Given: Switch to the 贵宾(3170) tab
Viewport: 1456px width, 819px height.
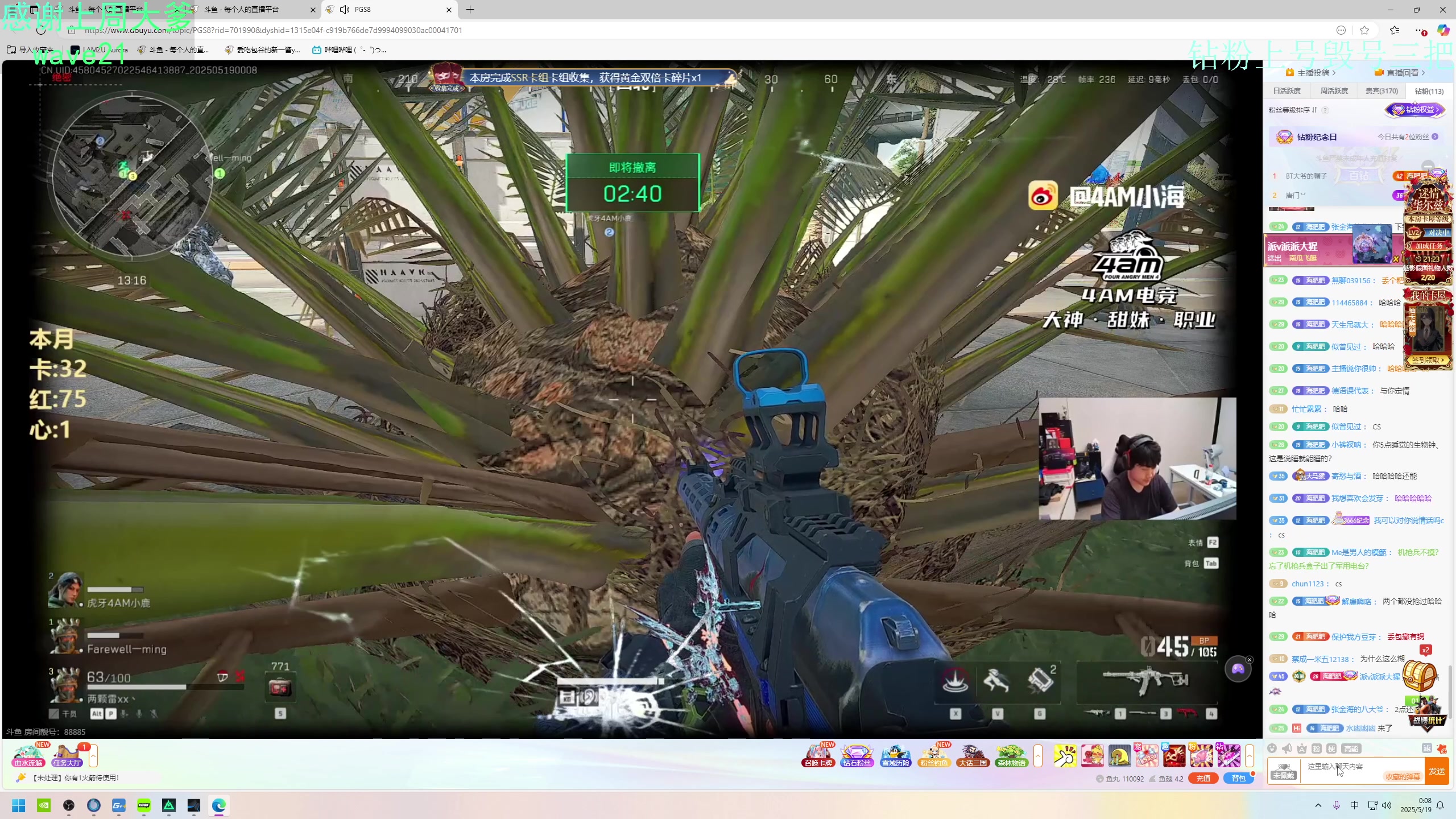Looking at the screenshot, I should coord(1381,91).
